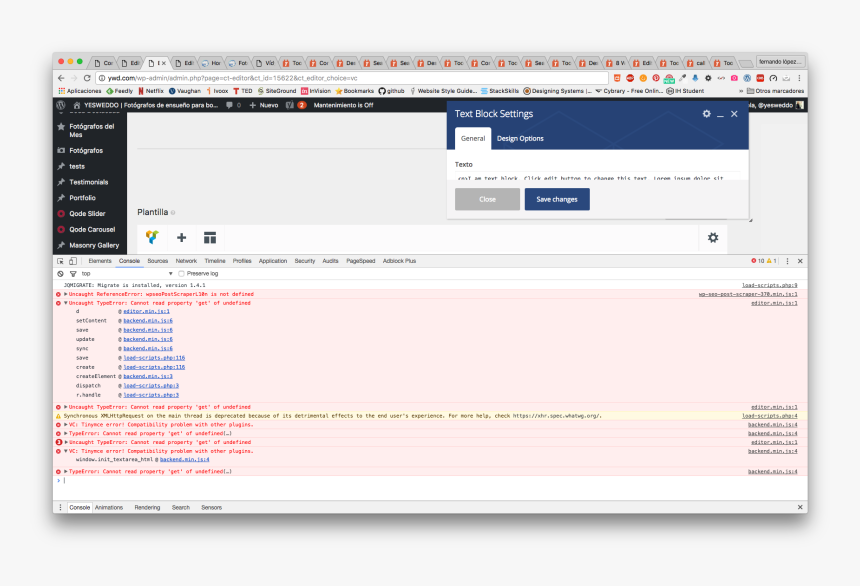The width and height of the screenshot is (860, 586).
Task: Collapse the first expanded Uncaught TypeError stack trace
Action: coord(66,303)
